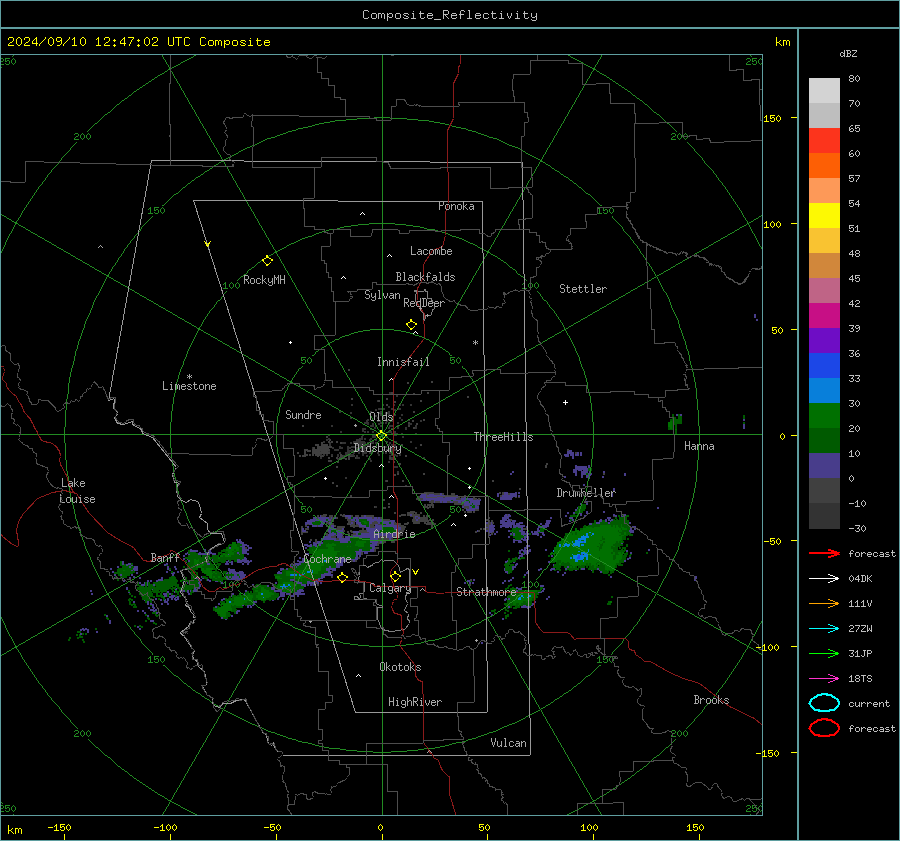Click the Innisfail city label
This screenshot has height=841, width=900.
[x=403, y=362]
